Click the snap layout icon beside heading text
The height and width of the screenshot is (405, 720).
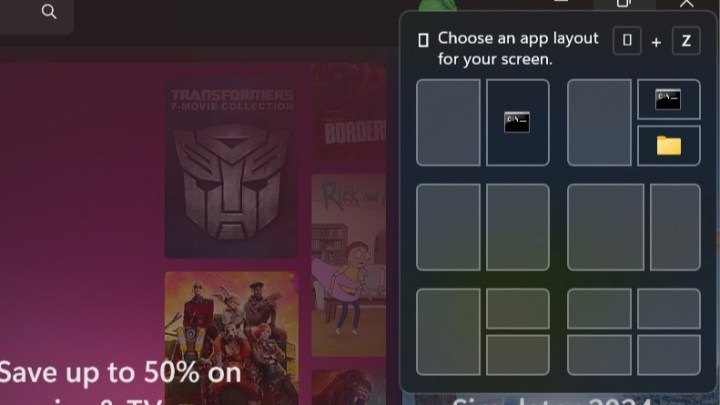click(423, 40)
